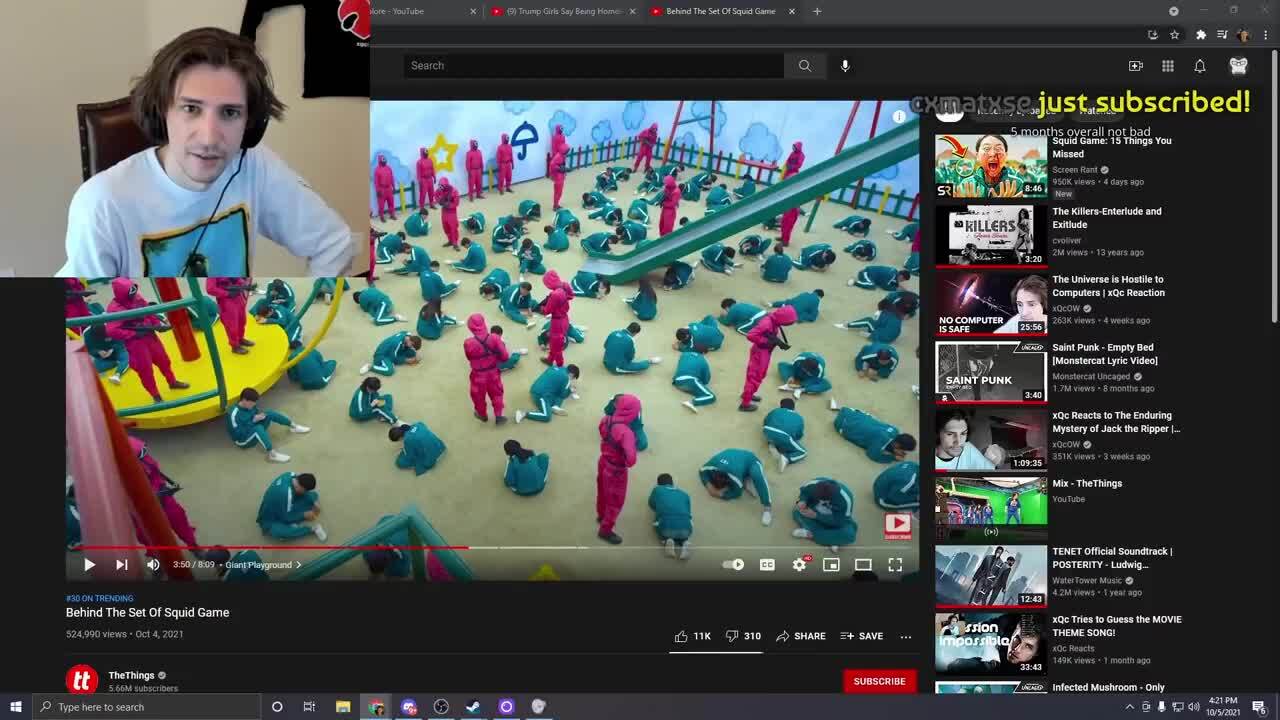The image size is (1280, 720).
Task: Open the YouTube Create video icon
Action: point(1136,66)
